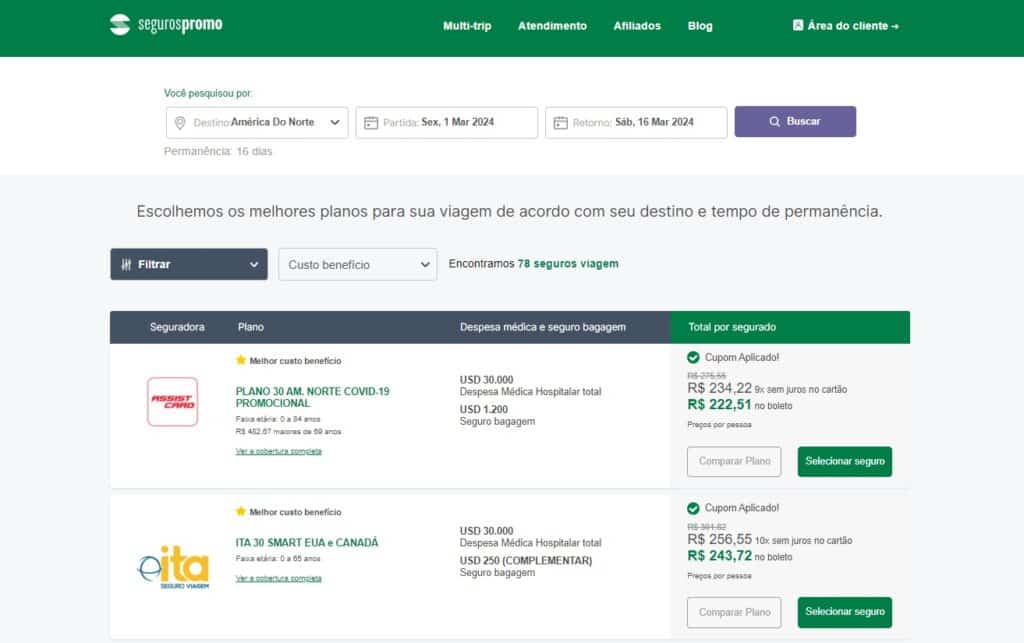The height and width of the screenshot is (643, 1024).
Task: Click the Buscar button
Action: pos(796,120)
